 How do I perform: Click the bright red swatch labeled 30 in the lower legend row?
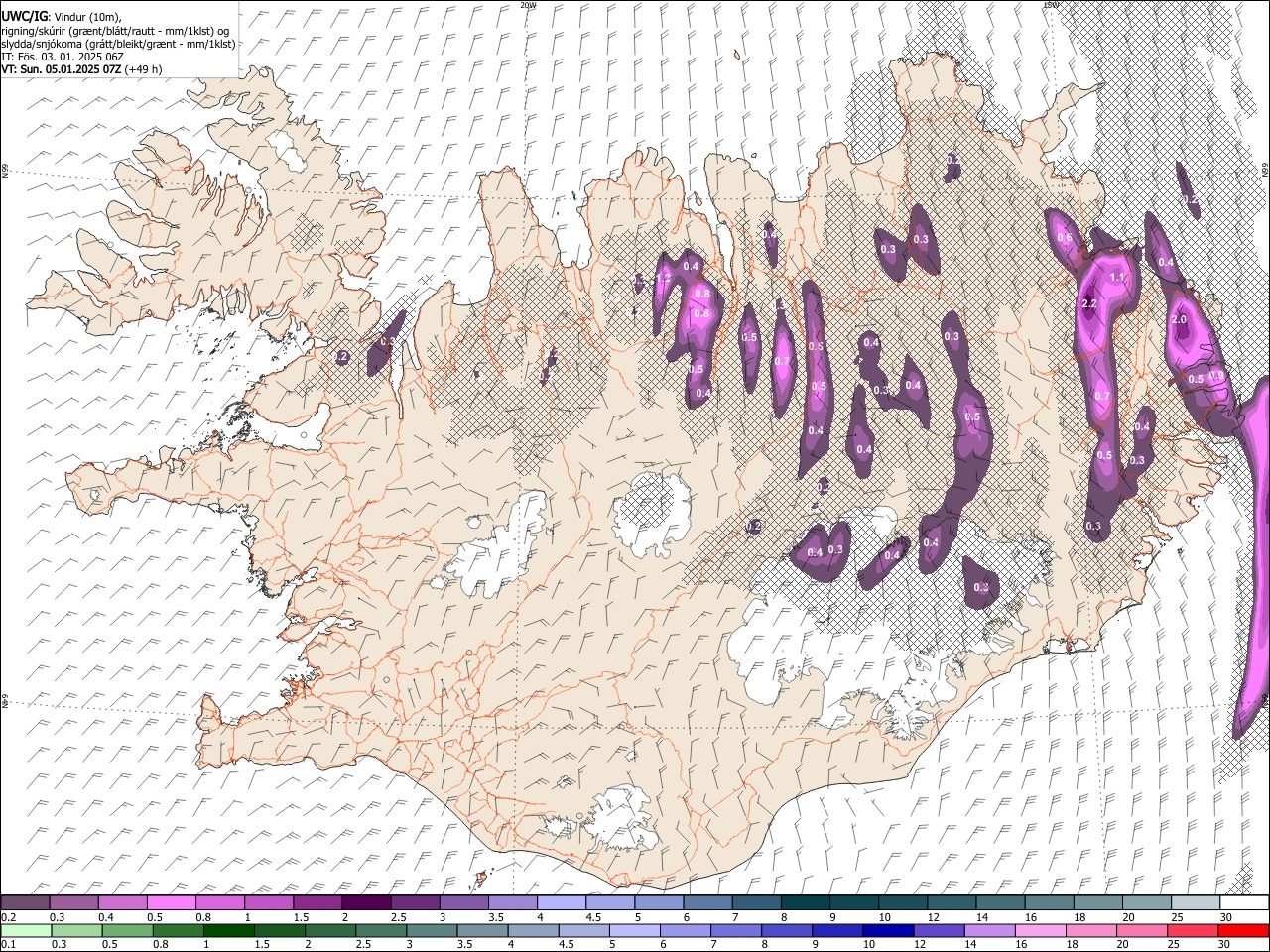1243,930
